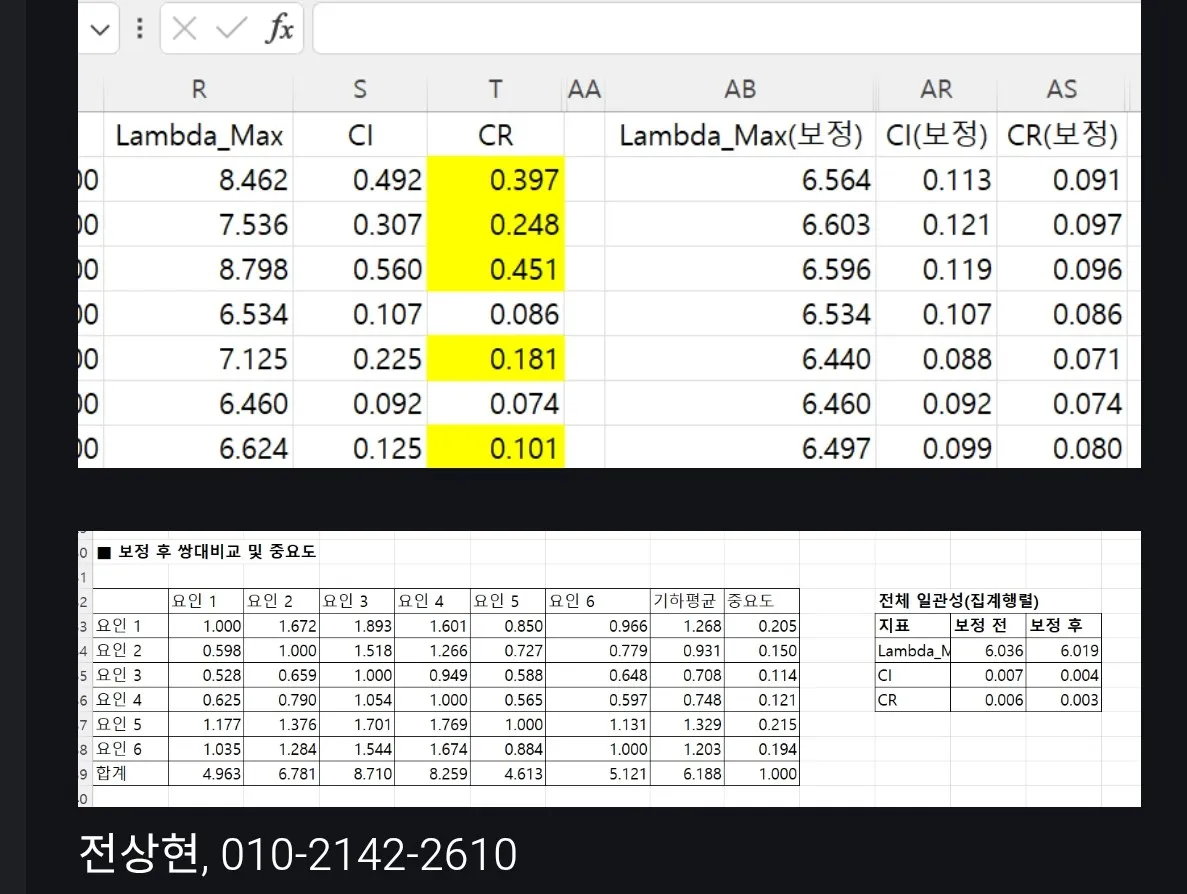Select the highlighted CR cell showing 0.397
This screenshot has height=894, width=1187.
click(x=495, y=180)
